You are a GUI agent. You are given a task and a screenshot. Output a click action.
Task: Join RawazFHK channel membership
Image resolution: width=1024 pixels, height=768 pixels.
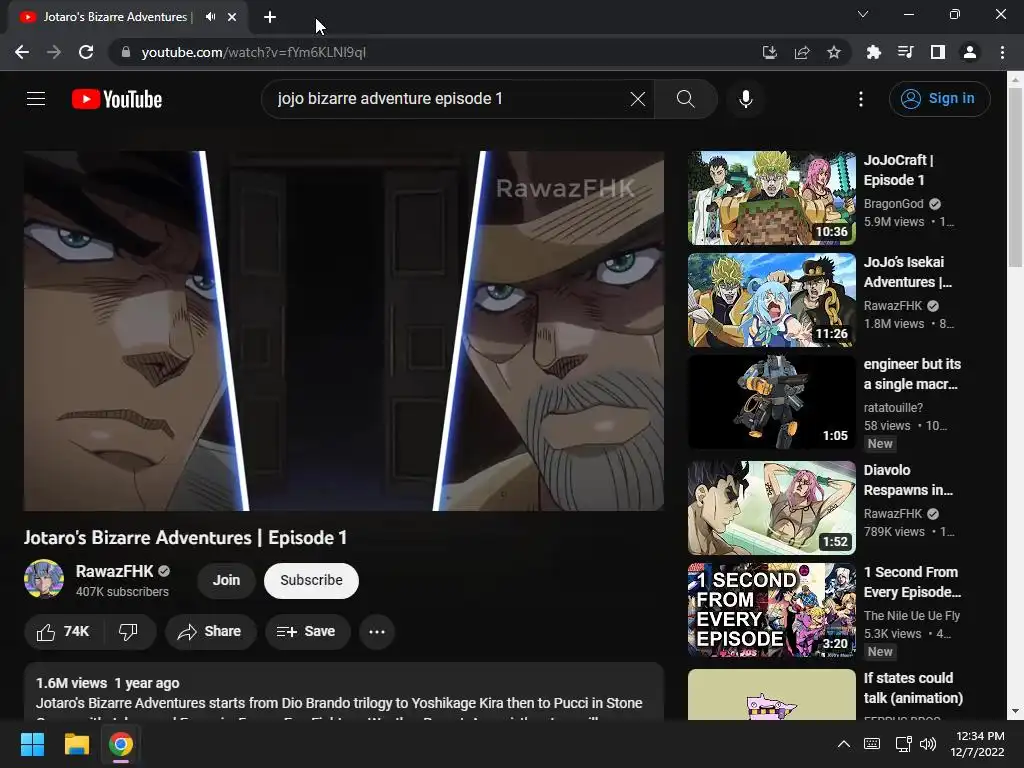(226, 580)
